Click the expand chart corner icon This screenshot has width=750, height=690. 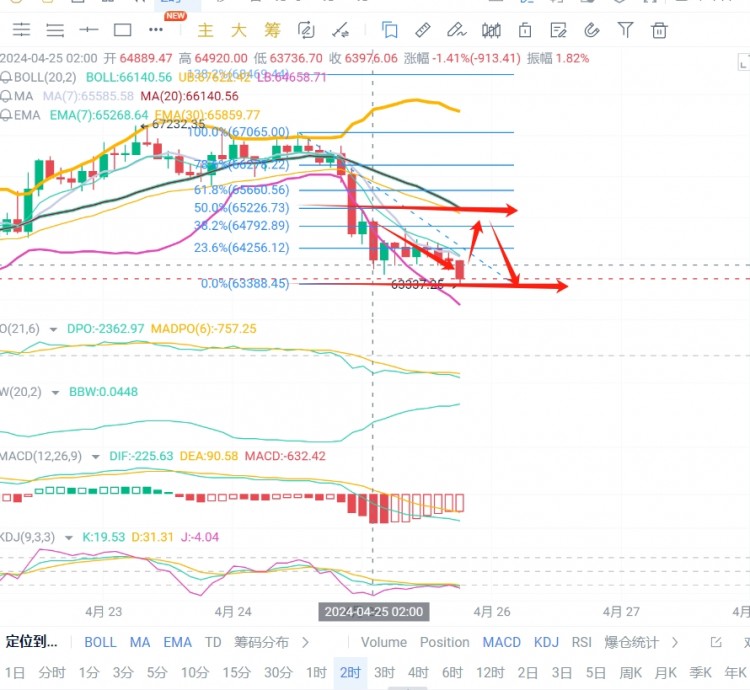tap(744, 63)
